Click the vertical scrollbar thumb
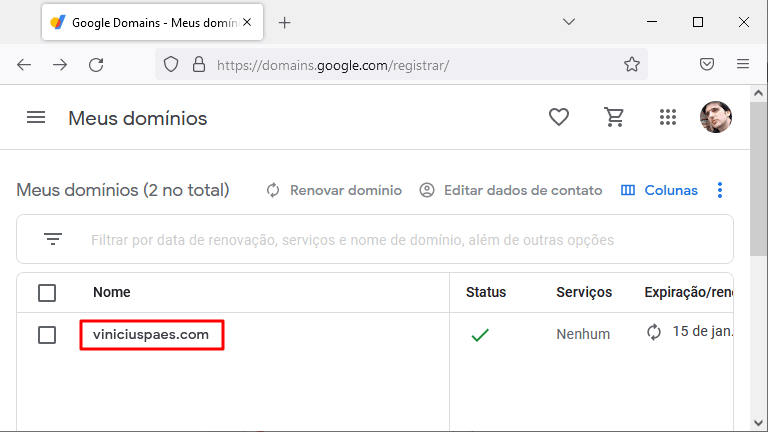 pos(758,179)
